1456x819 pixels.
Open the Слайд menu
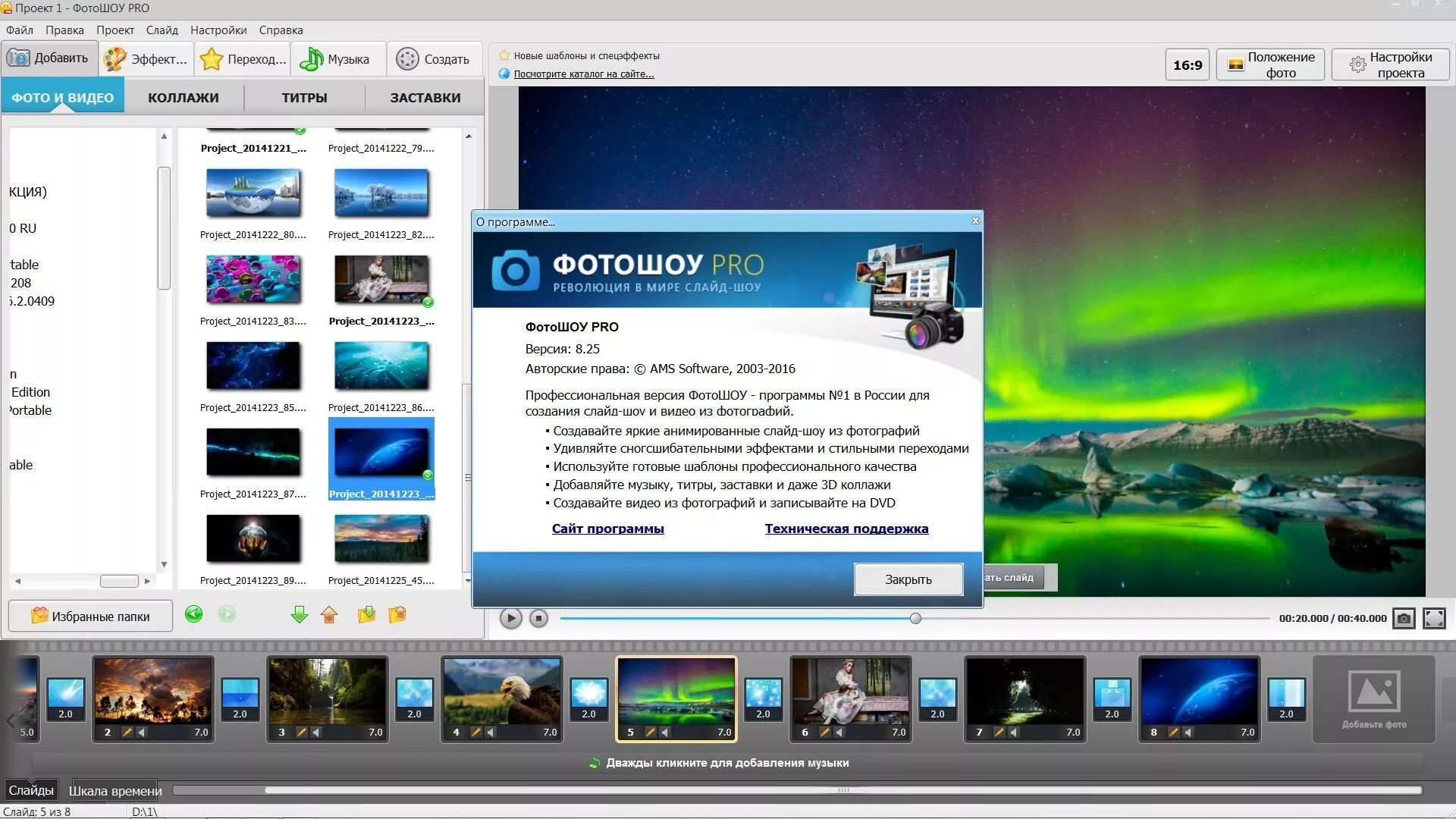162,30
